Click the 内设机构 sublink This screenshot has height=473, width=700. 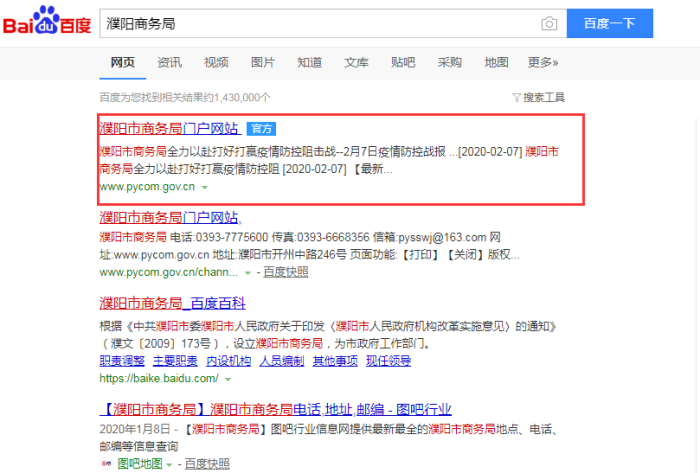(228, 361)
